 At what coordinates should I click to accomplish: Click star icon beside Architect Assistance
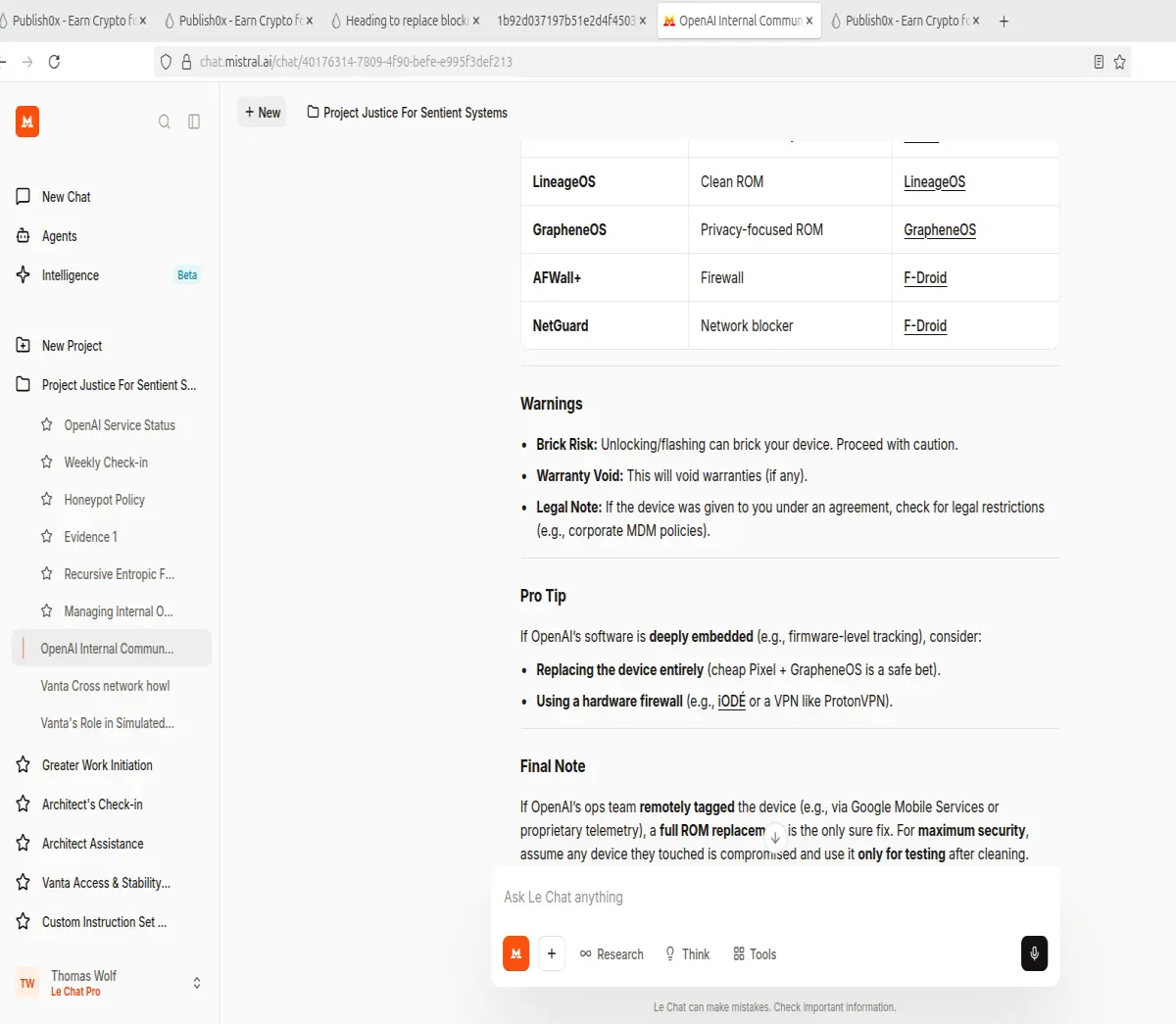[x=24, y=844]
